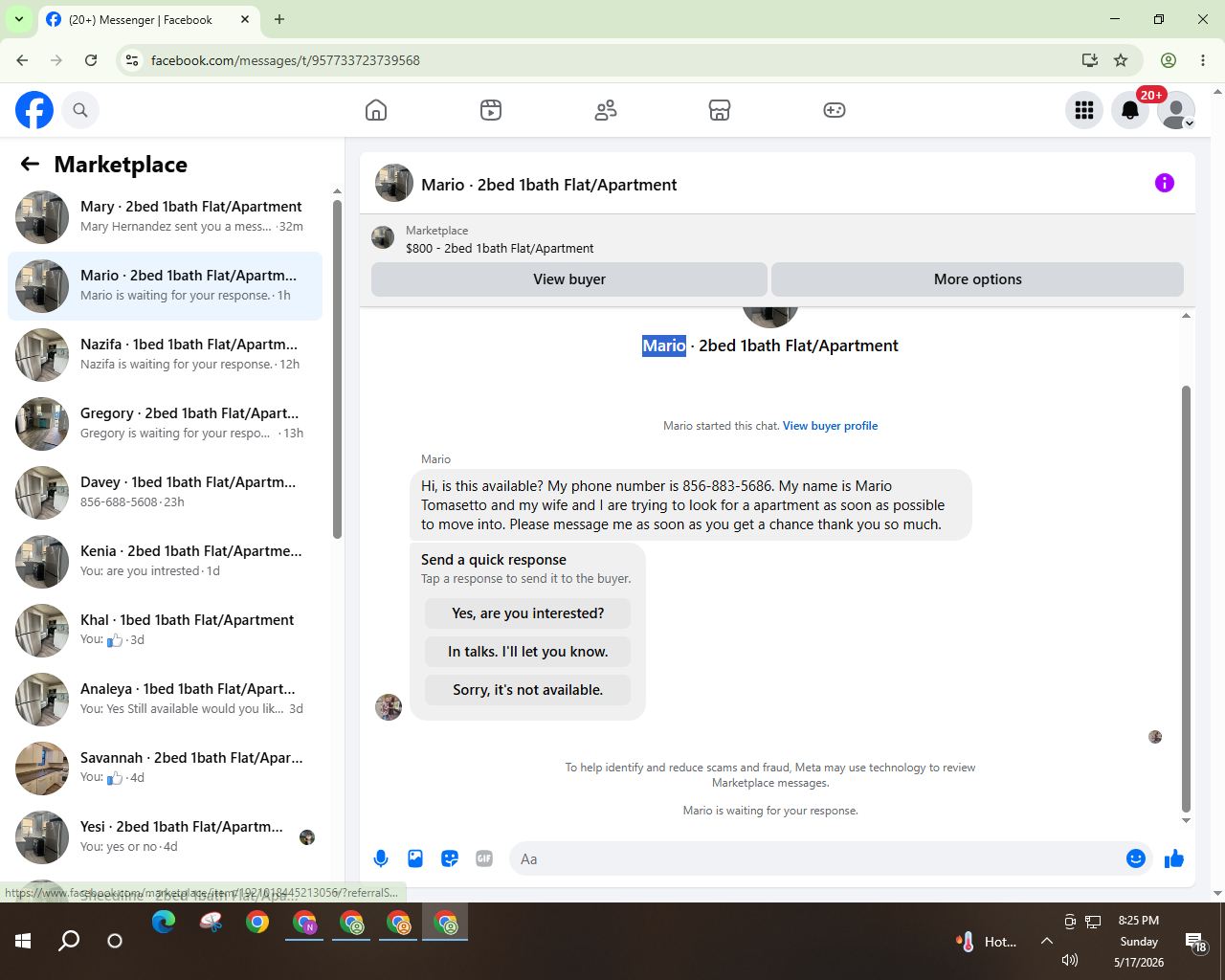The width and height of the screenshot is (1225, 980).
Task: Open Chrome with the N profile badge
Action: (304, 922)
